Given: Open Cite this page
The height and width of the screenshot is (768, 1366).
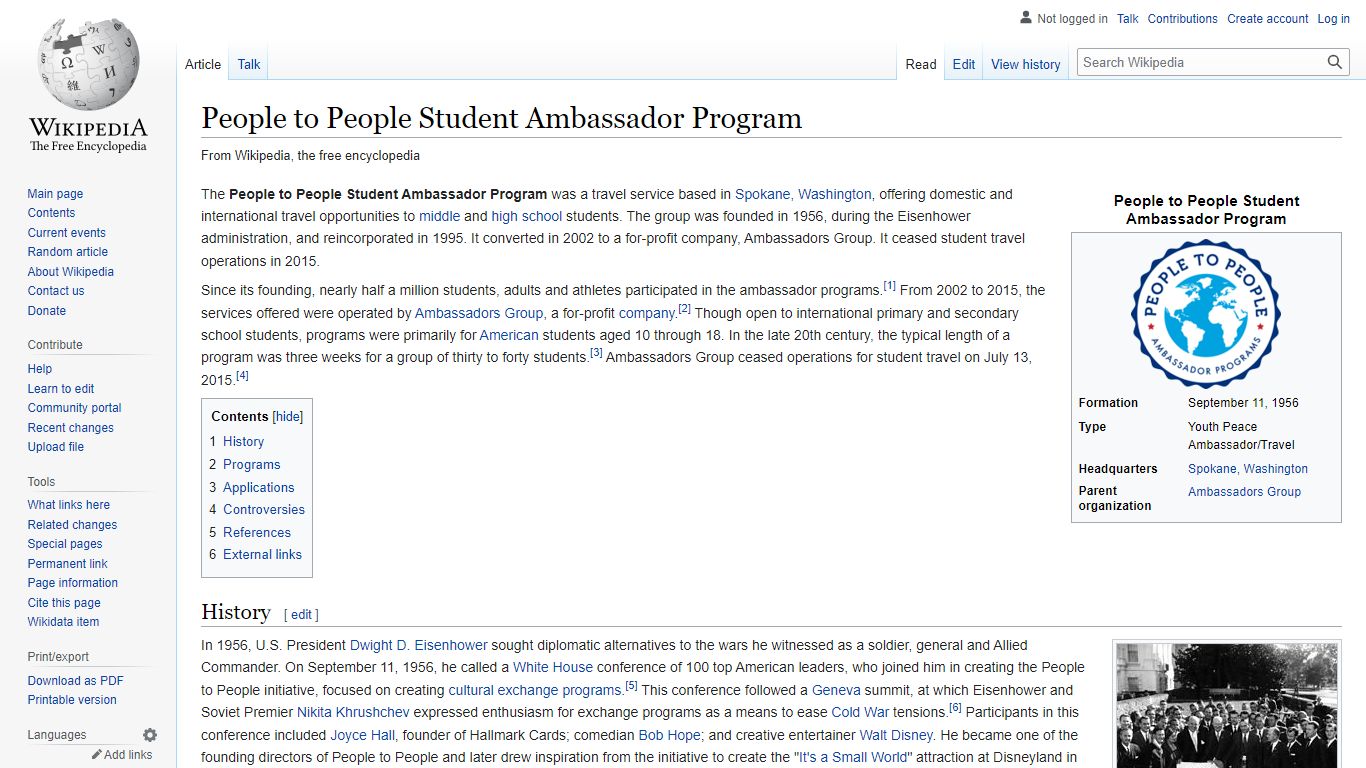Looking at the screenshot, I should 64,603.
